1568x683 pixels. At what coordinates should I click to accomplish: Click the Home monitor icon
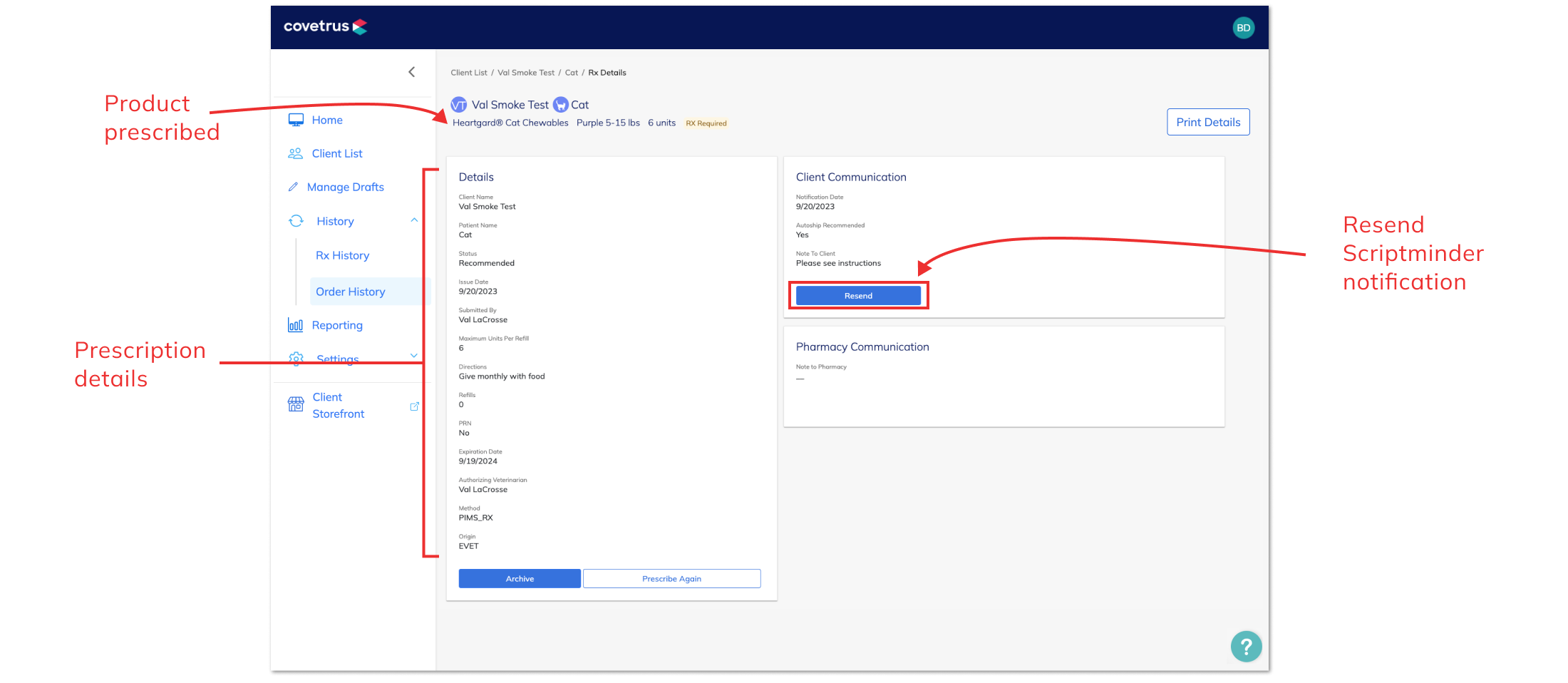(296, 120)
